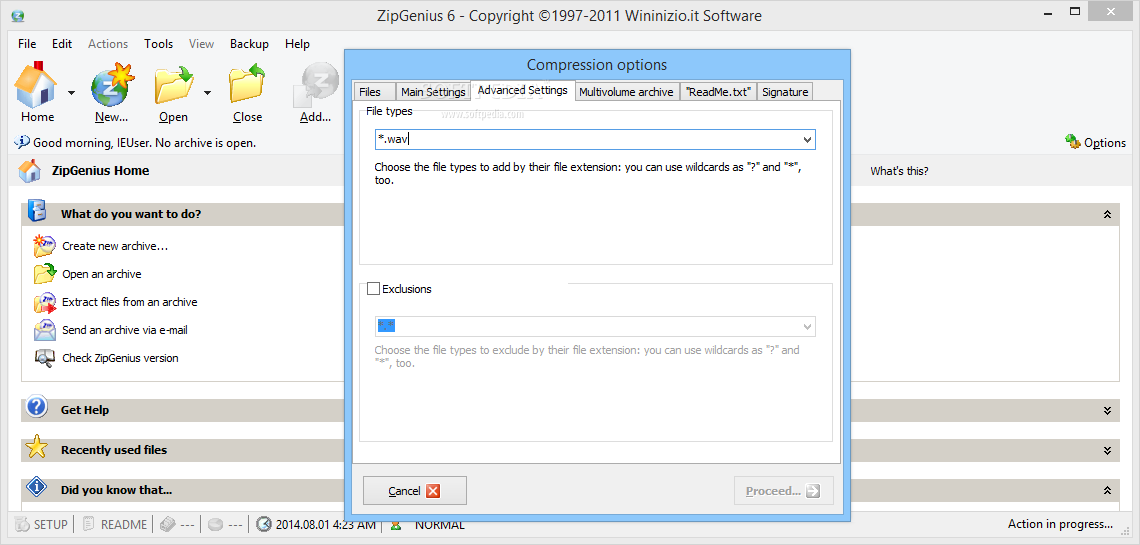Image resolution: width=1140 pixels, height=545 pixels.
Task: Click Create new archive link
Action: [x=115, y=246]
